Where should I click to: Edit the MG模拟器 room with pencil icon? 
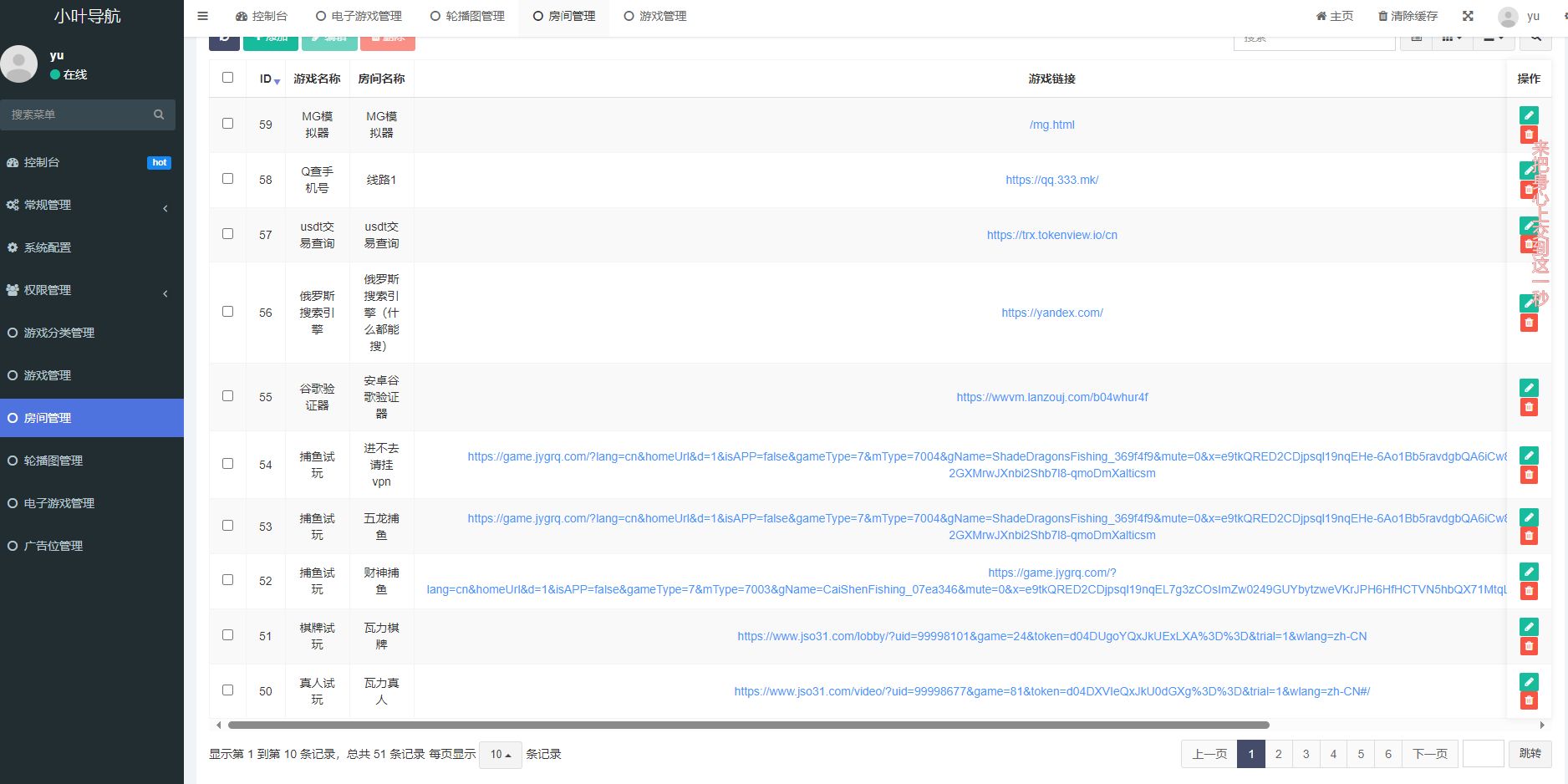click(x=1529, y=115)
